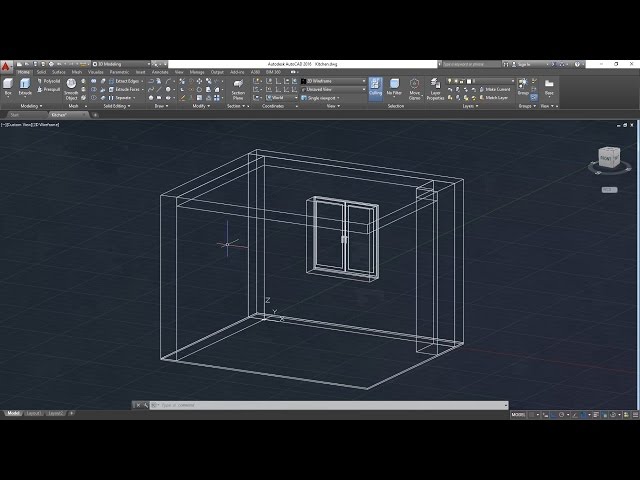The height and width of the screenshot is (480, 640).
Task: Open the Visualize ribbon tab
Action: click(x=96, y=72)
